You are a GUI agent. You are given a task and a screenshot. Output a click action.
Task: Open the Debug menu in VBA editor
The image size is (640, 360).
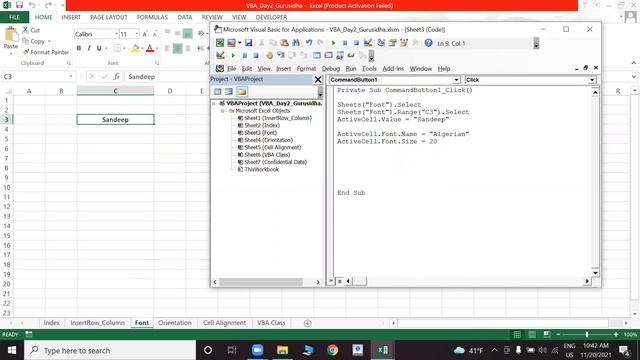click(x=331, y=69)
